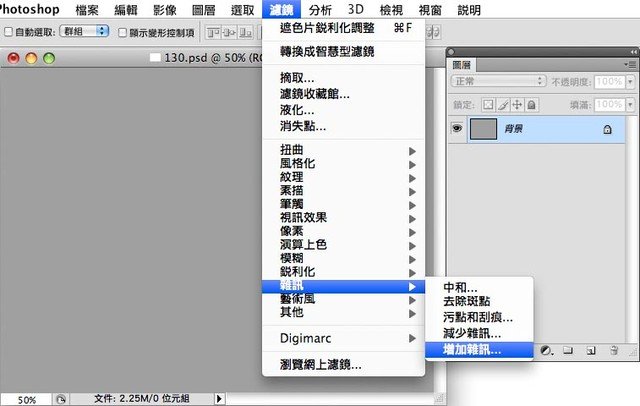Image resolution: width=640 pixels, height=406 pixels.
Task: Open 其他 filter submenu
Action: (x=343, y=313)
